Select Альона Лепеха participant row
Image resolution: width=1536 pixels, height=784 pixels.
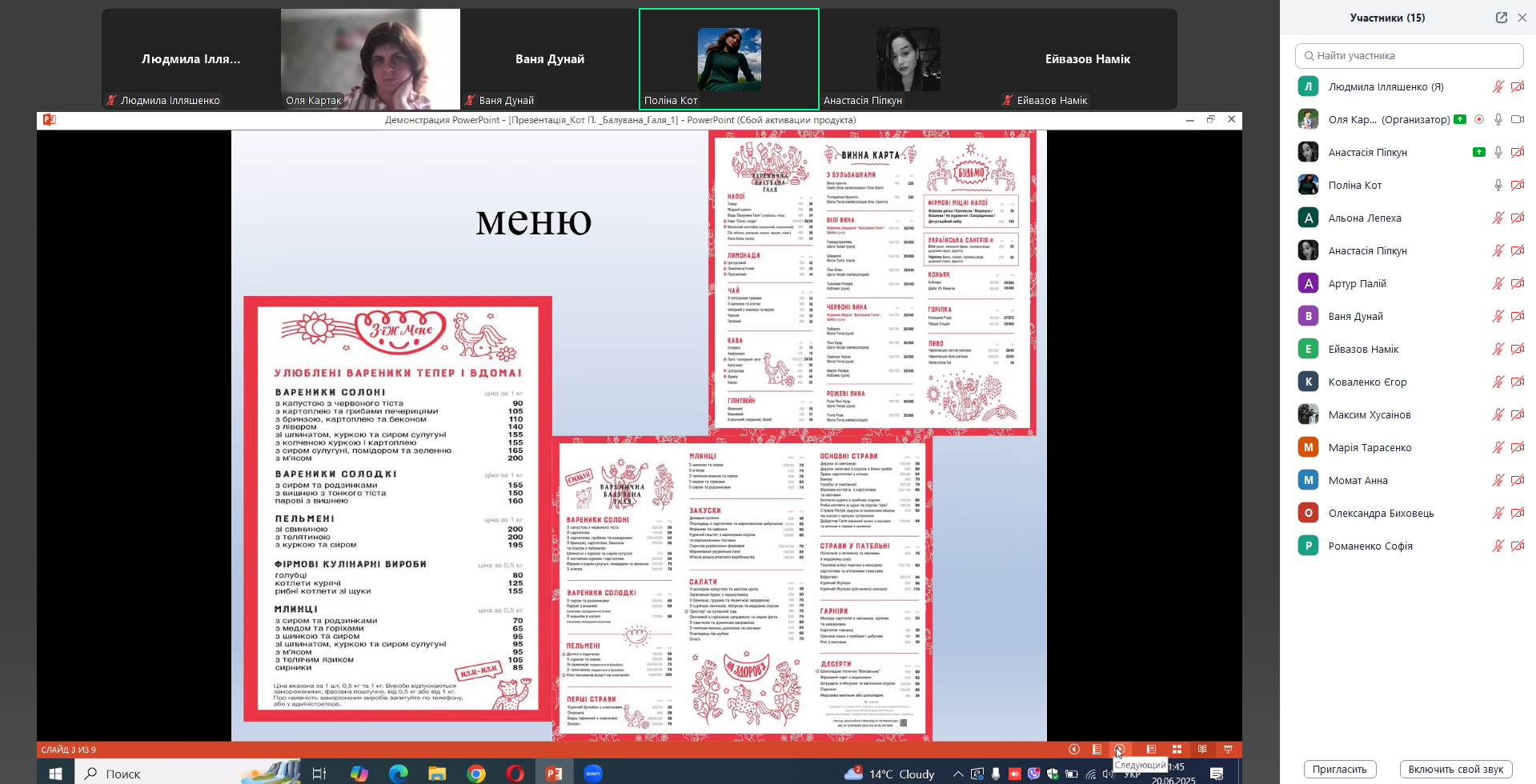(x=1409, y=218)
